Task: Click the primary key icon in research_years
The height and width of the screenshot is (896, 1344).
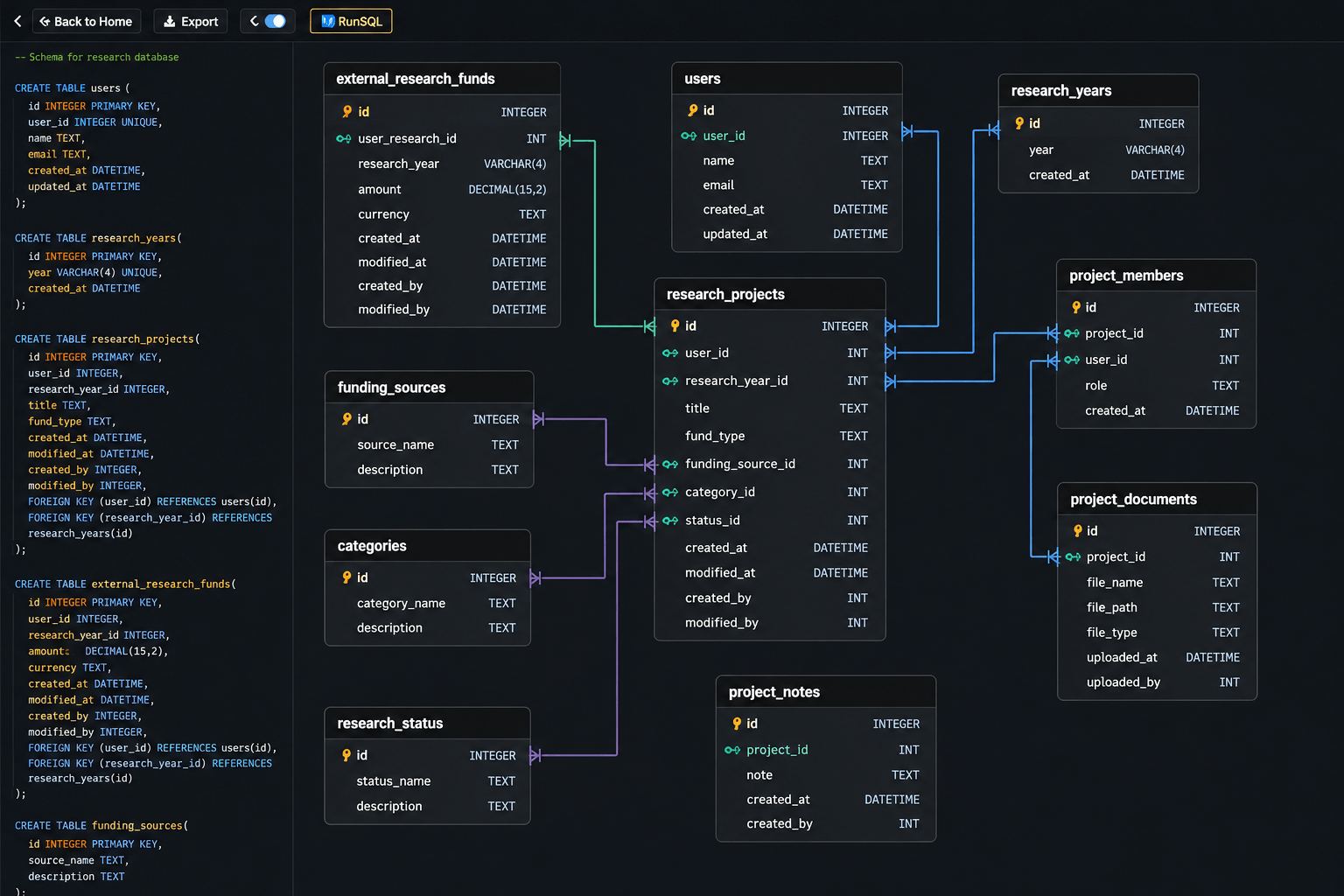Action: pyautogui.click(x=1019, y=123)
